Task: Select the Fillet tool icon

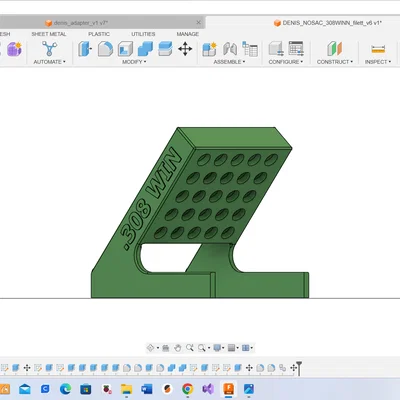Action: [105, 49]
